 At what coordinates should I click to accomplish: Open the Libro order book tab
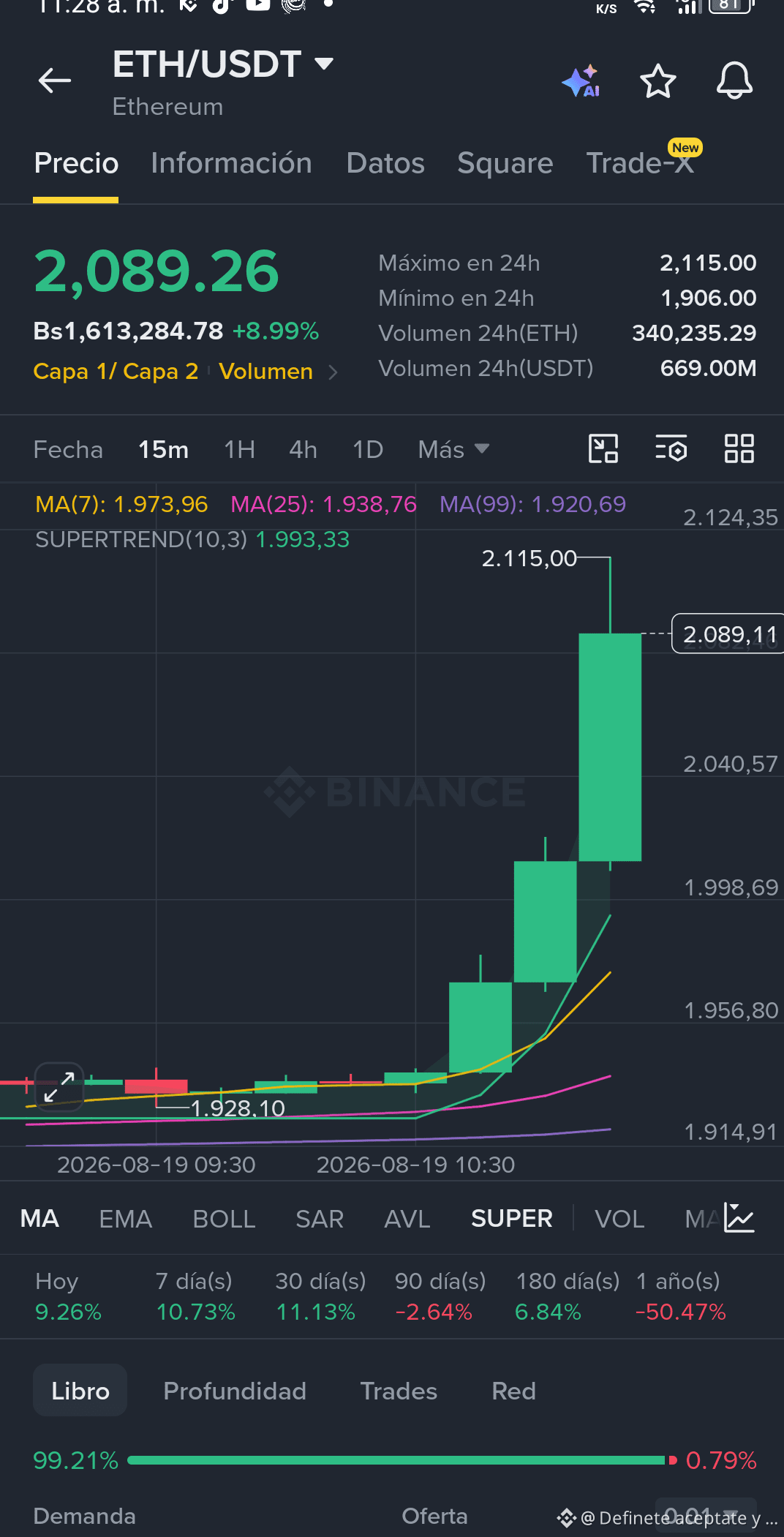click(x=80, y=1391)
